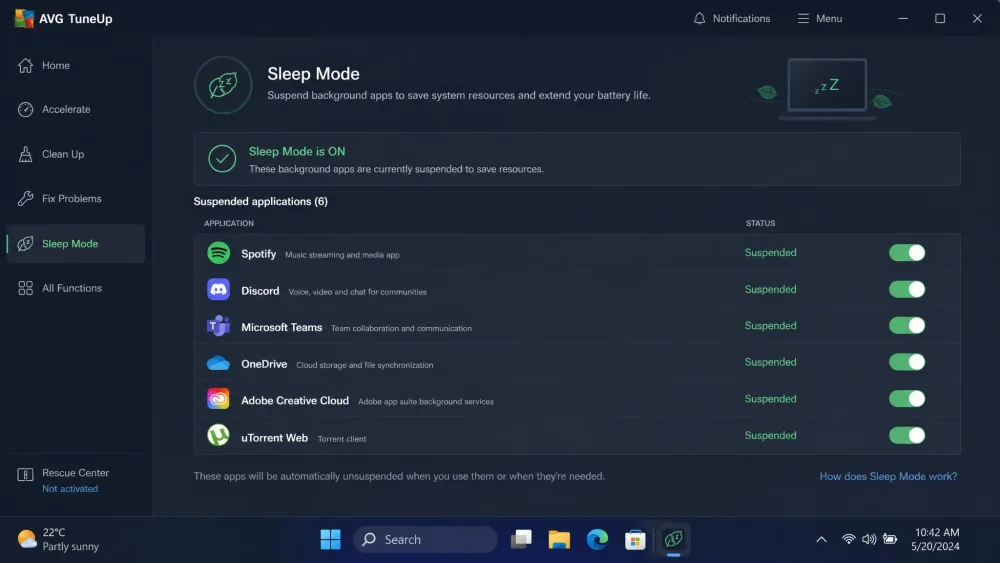Click OneDrive's Suspended status text

tap(770, 362)
